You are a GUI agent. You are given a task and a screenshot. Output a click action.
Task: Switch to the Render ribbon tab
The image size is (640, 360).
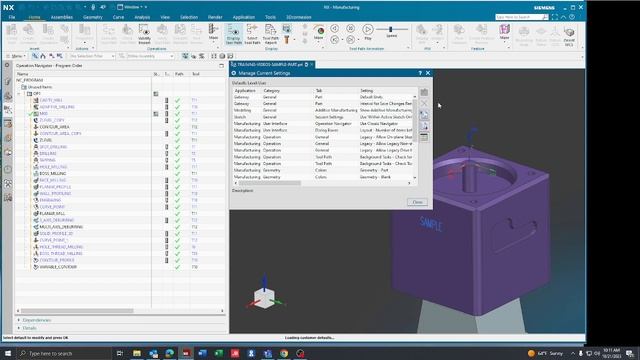coord(215,17)
